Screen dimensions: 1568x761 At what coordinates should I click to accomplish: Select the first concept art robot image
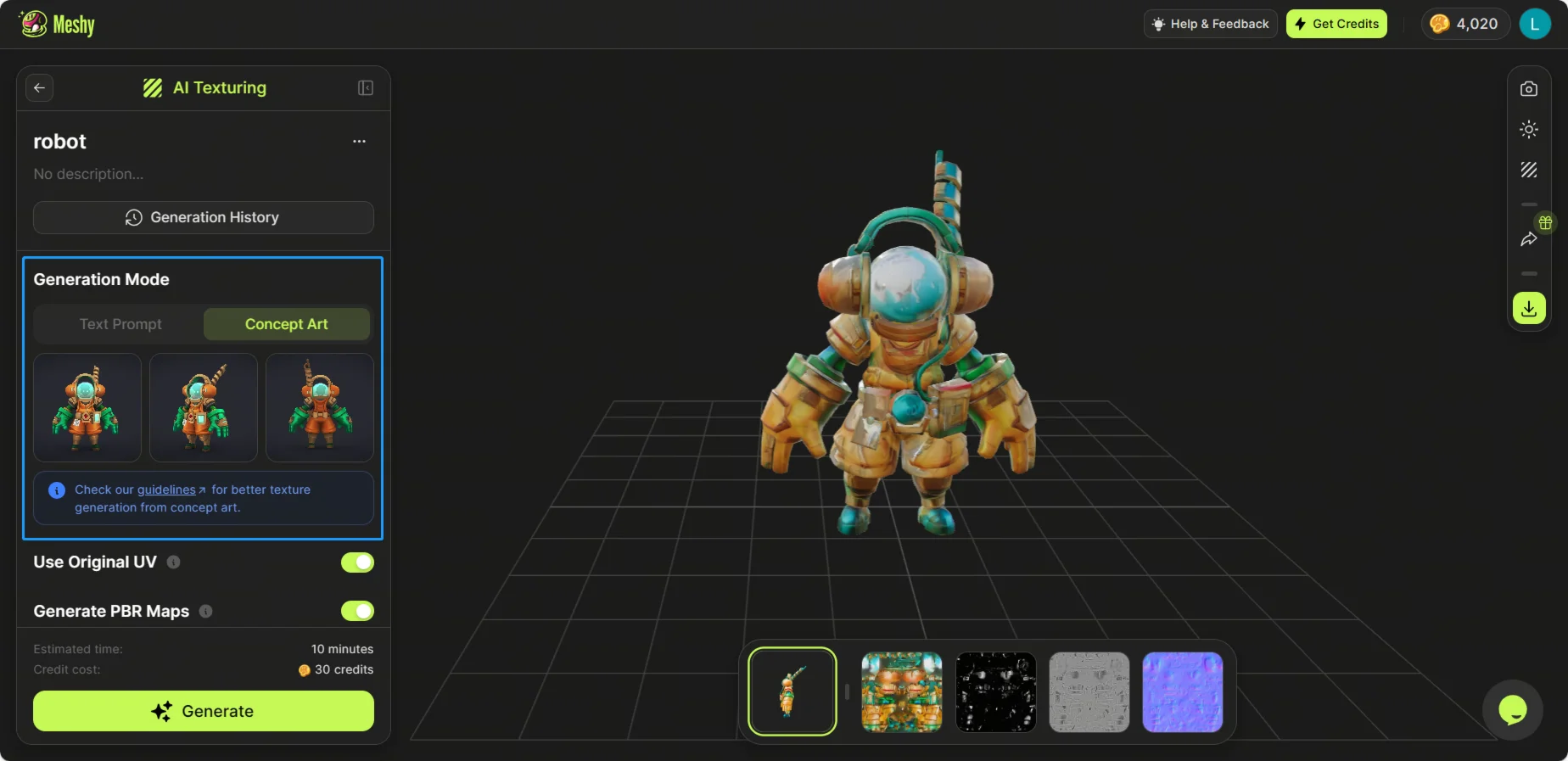(87, 407)
